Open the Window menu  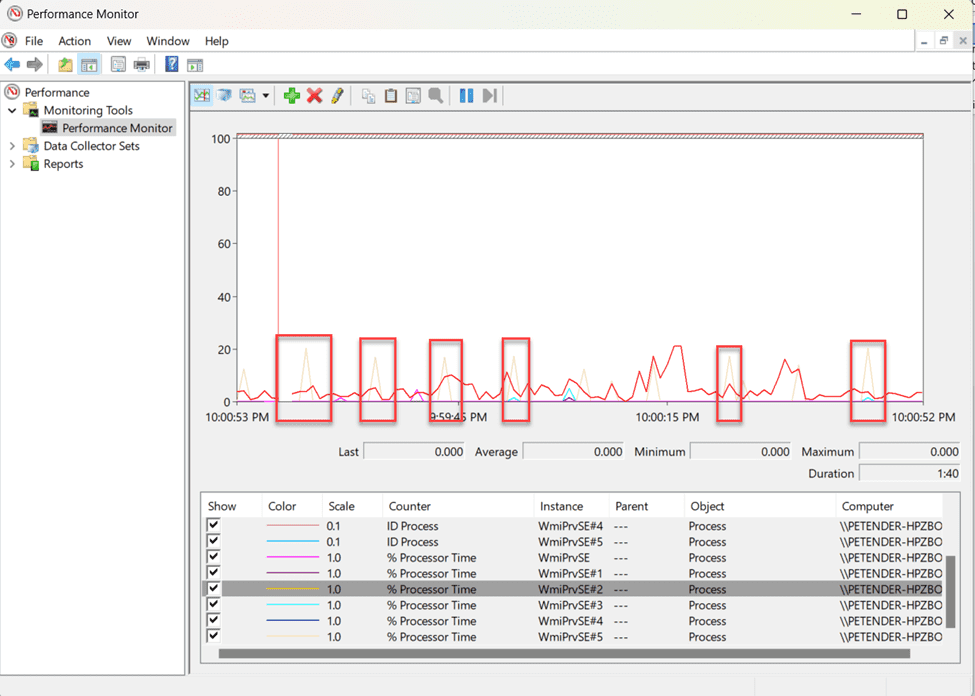167,41
